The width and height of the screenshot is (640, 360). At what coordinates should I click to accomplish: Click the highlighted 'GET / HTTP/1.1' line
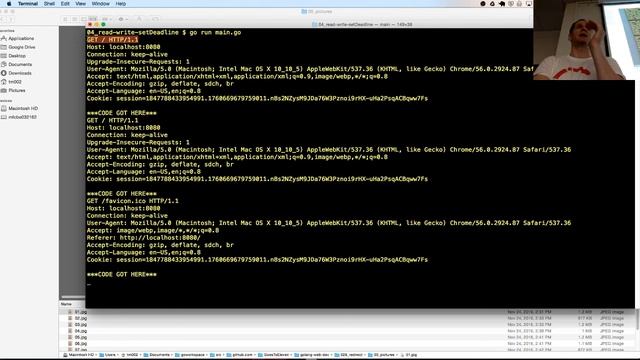(112, 40)
